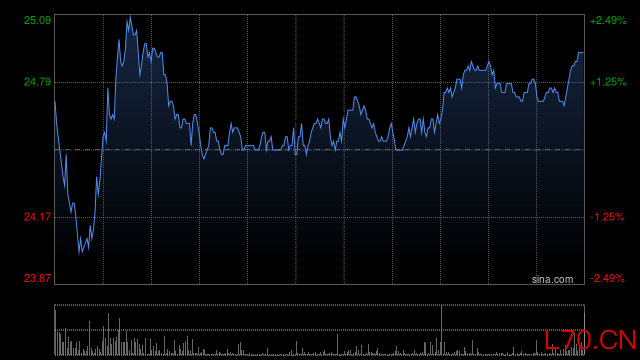Click the 25.09 price label
Viewport: 640px width, 360px height.
coord(37,20)
